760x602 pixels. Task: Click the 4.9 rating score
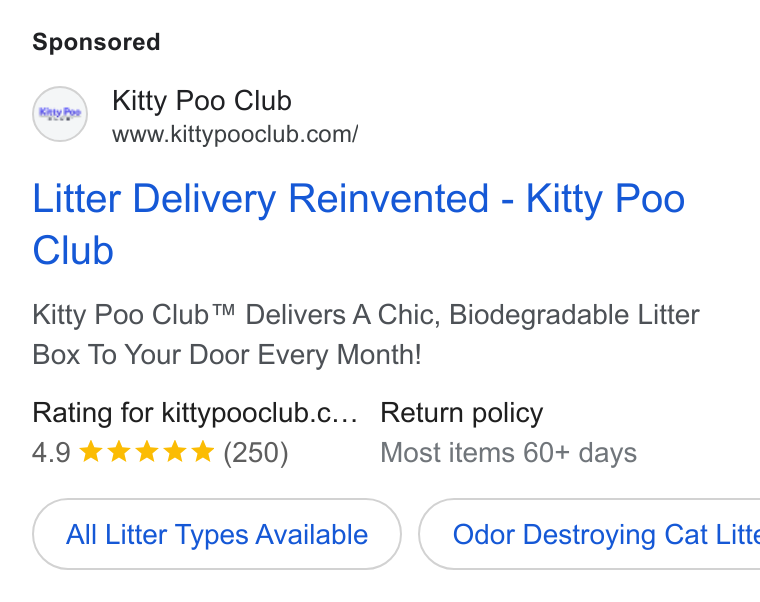pos(51,453)
